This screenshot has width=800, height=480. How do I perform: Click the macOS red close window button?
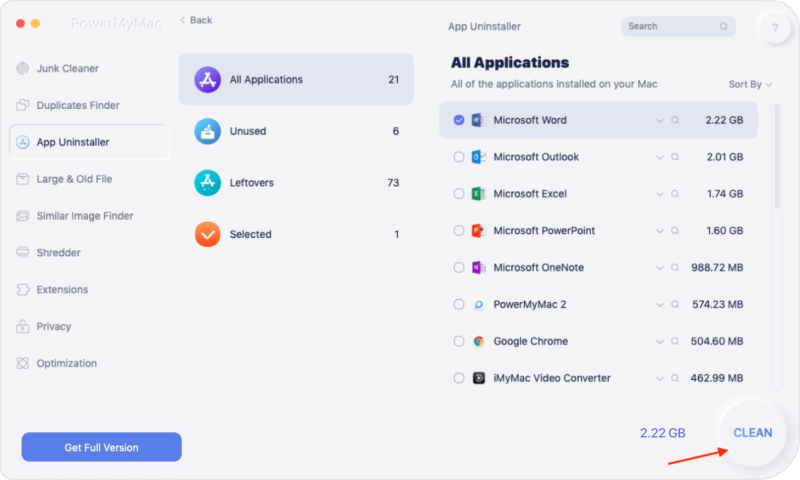point(20,23)
